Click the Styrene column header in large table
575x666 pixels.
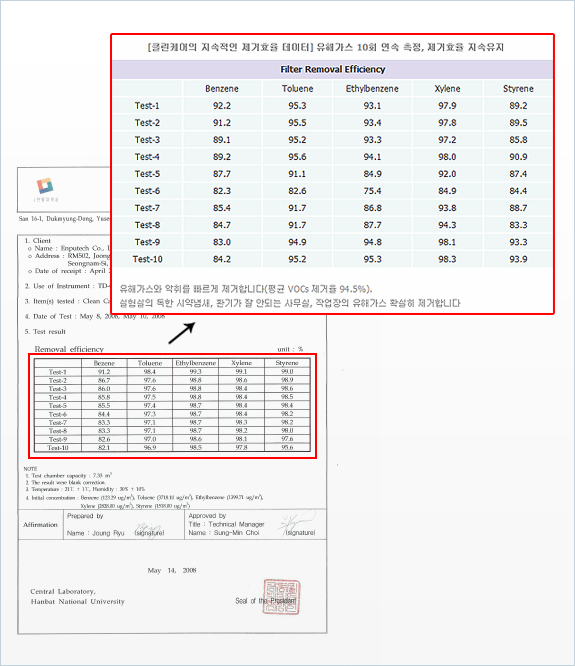click(x=518, y=89)
